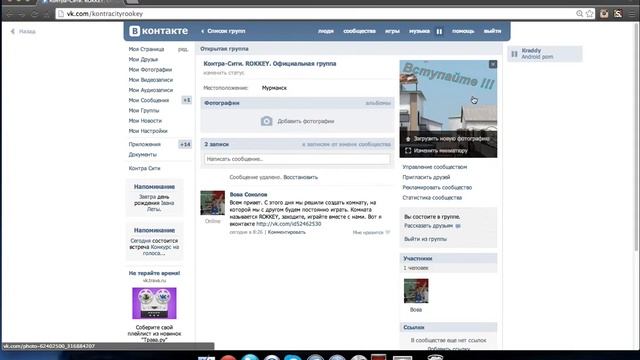This screenshot has height=360, width=640.
Task: Open Управление сообществом
Action: pos(435,167)
